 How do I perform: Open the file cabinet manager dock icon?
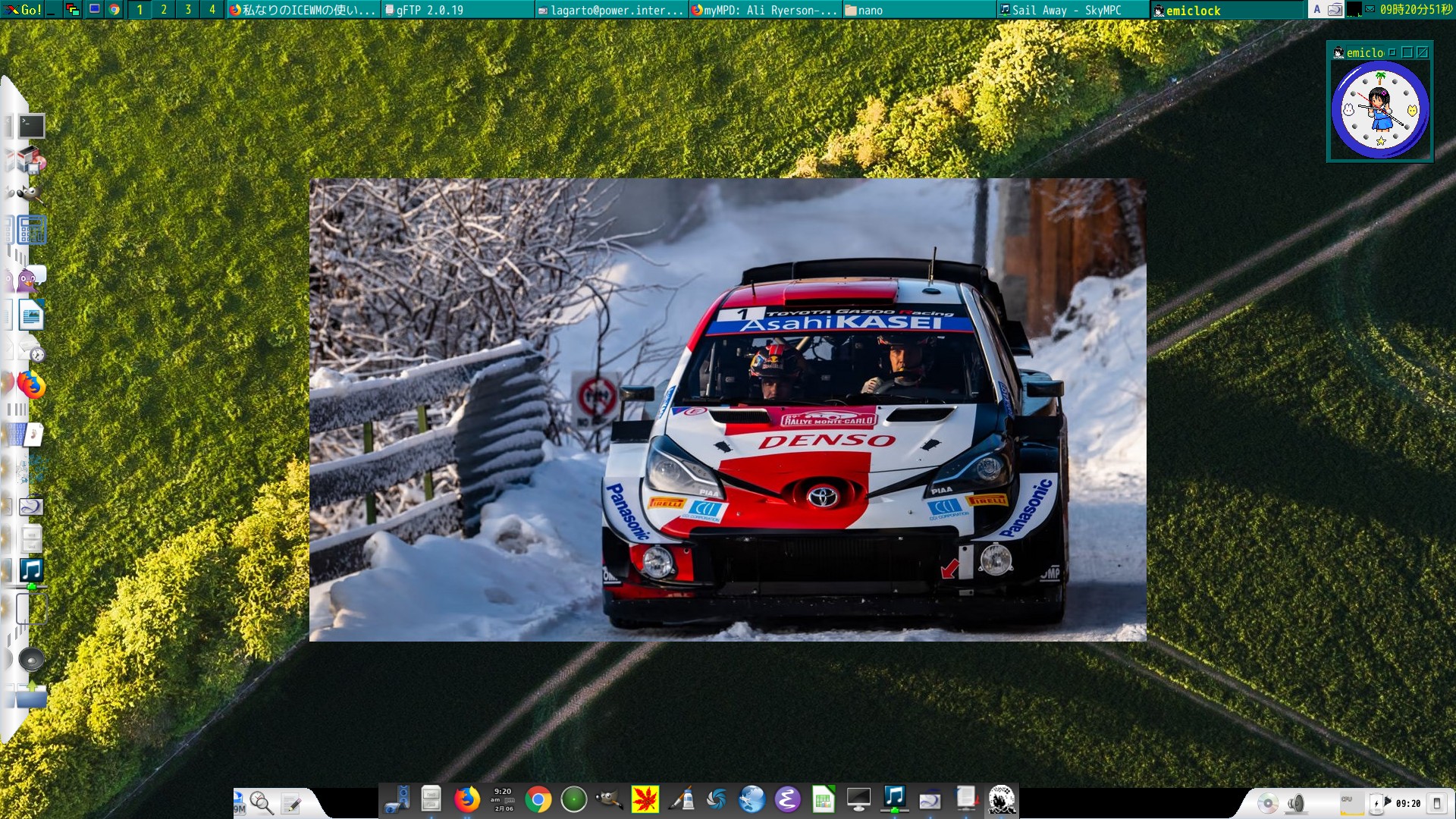click(431, 799)
